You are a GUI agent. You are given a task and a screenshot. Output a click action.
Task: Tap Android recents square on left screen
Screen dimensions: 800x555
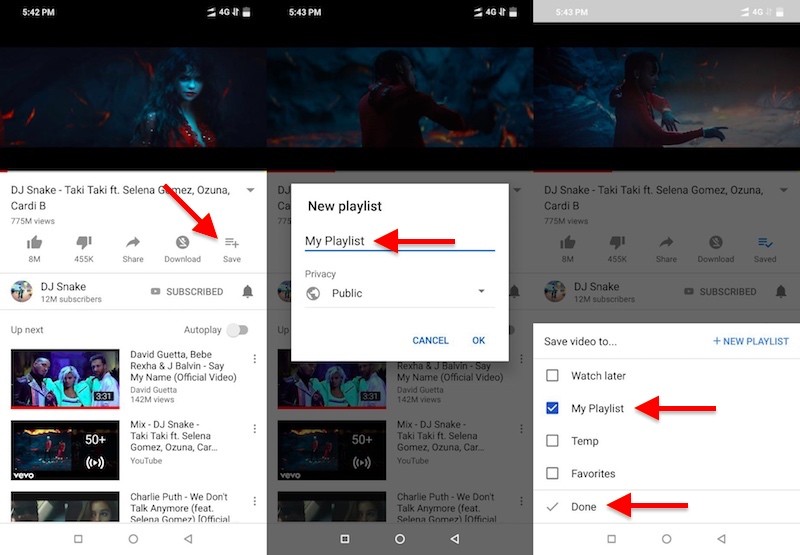point(78,539)
